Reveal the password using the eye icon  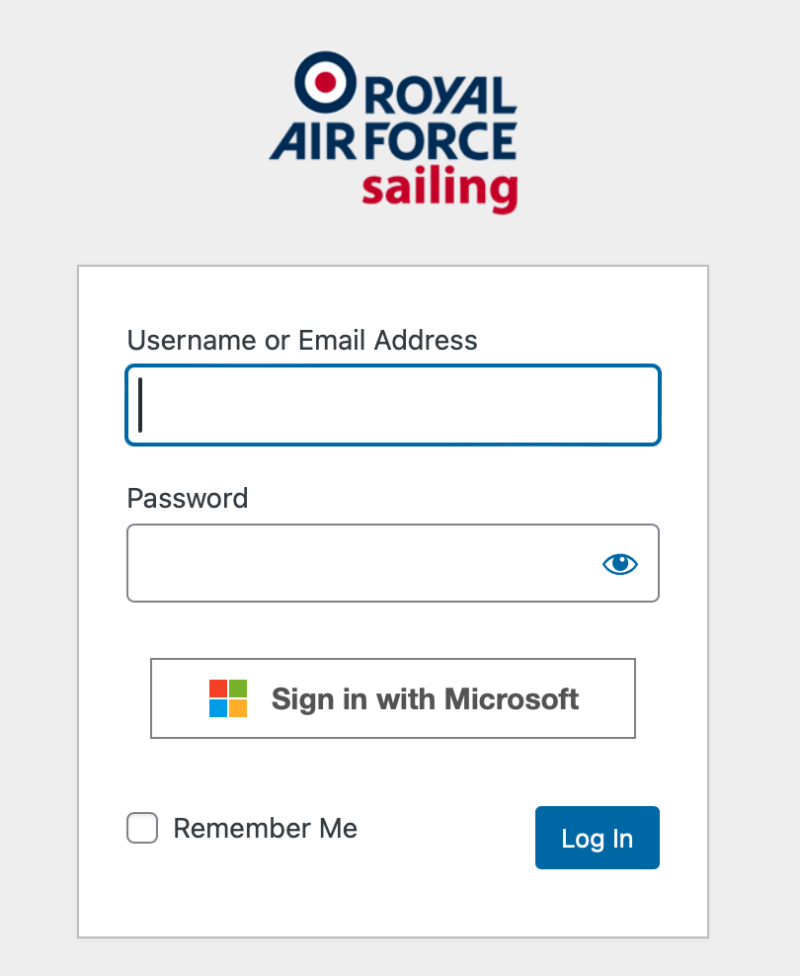(619, 563)
